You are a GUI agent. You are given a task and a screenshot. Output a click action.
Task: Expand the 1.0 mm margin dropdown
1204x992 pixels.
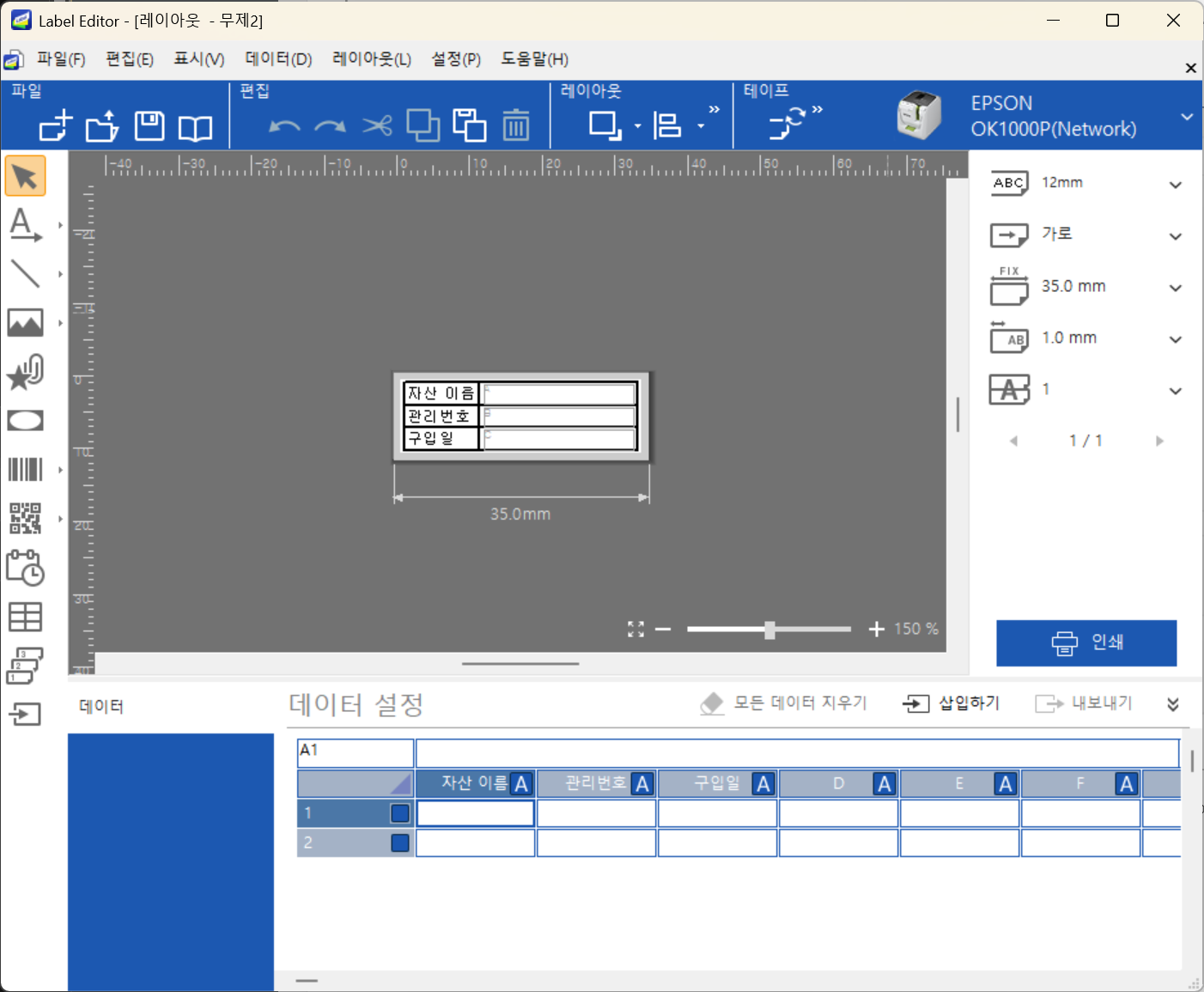tap(1176, 339)
